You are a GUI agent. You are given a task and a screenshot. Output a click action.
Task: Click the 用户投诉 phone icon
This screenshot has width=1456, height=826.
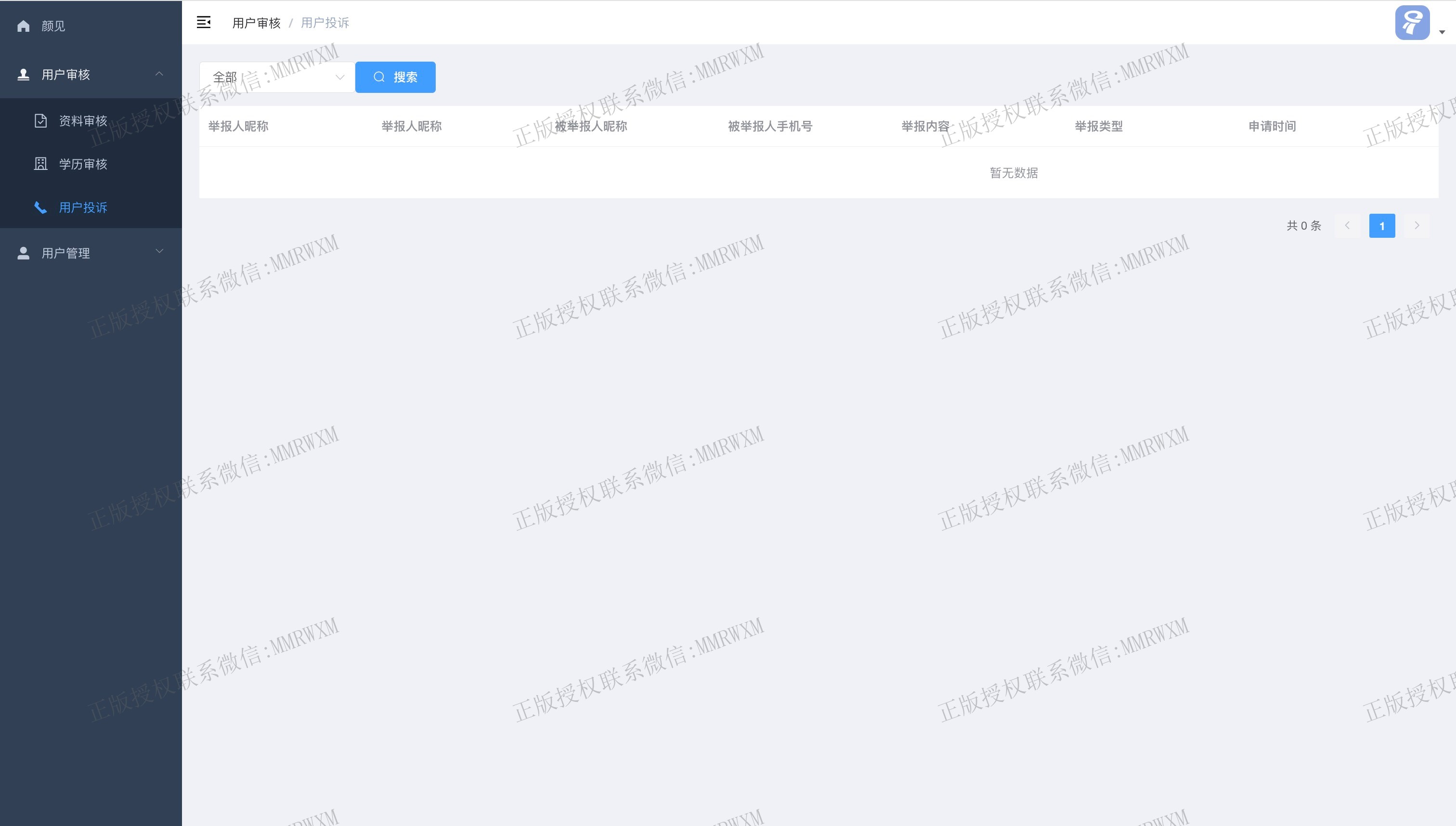tap(41, 207)
